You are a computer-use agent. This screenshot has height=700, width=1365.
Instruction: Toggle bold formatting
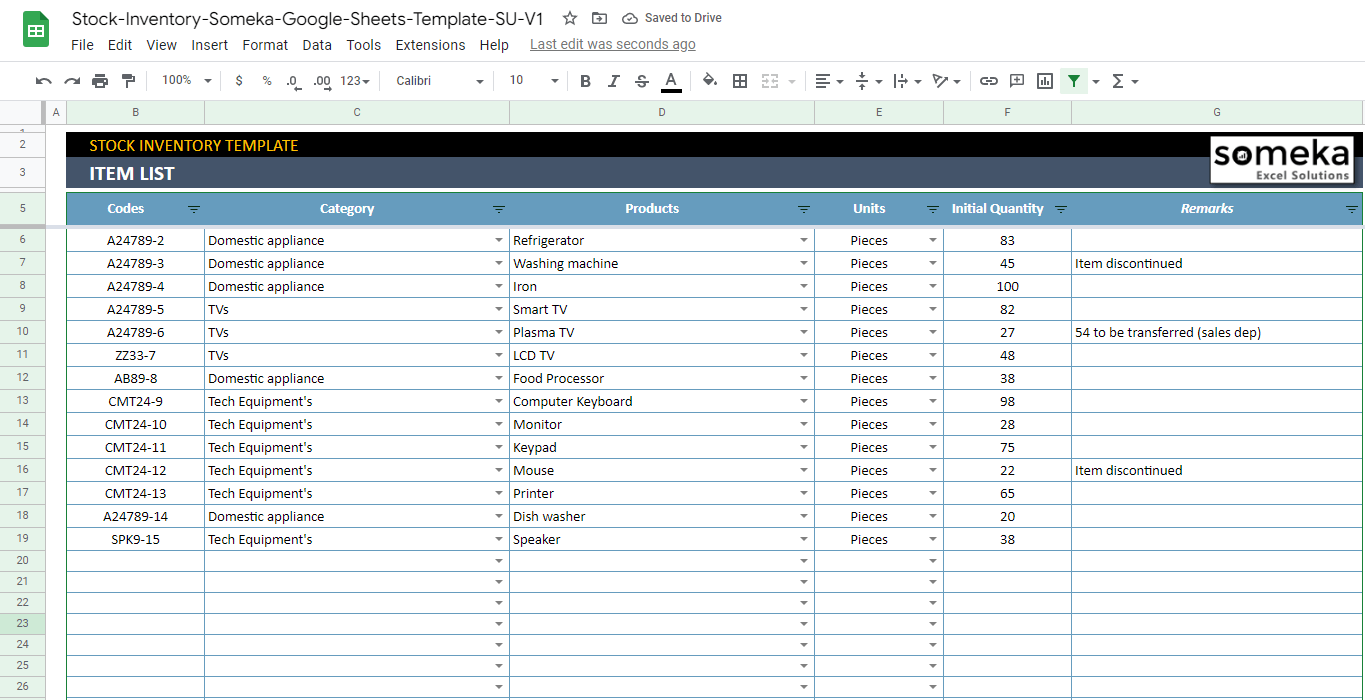[x=585, y=81]
